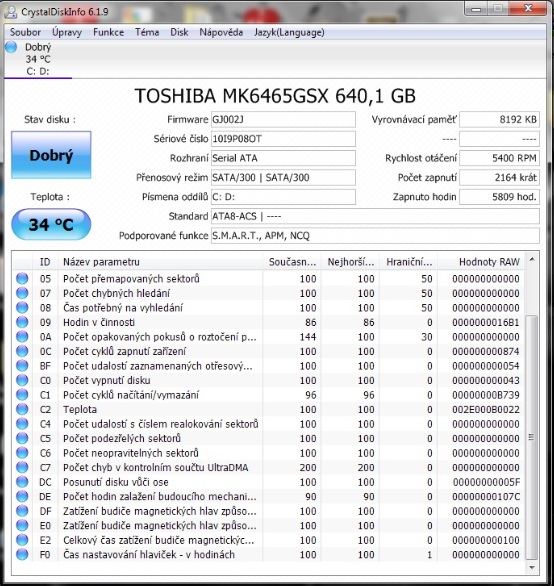554x586 pixels.
Task: Click status icon of row DE
Action: pyautogui.click(x=22, y=496)
